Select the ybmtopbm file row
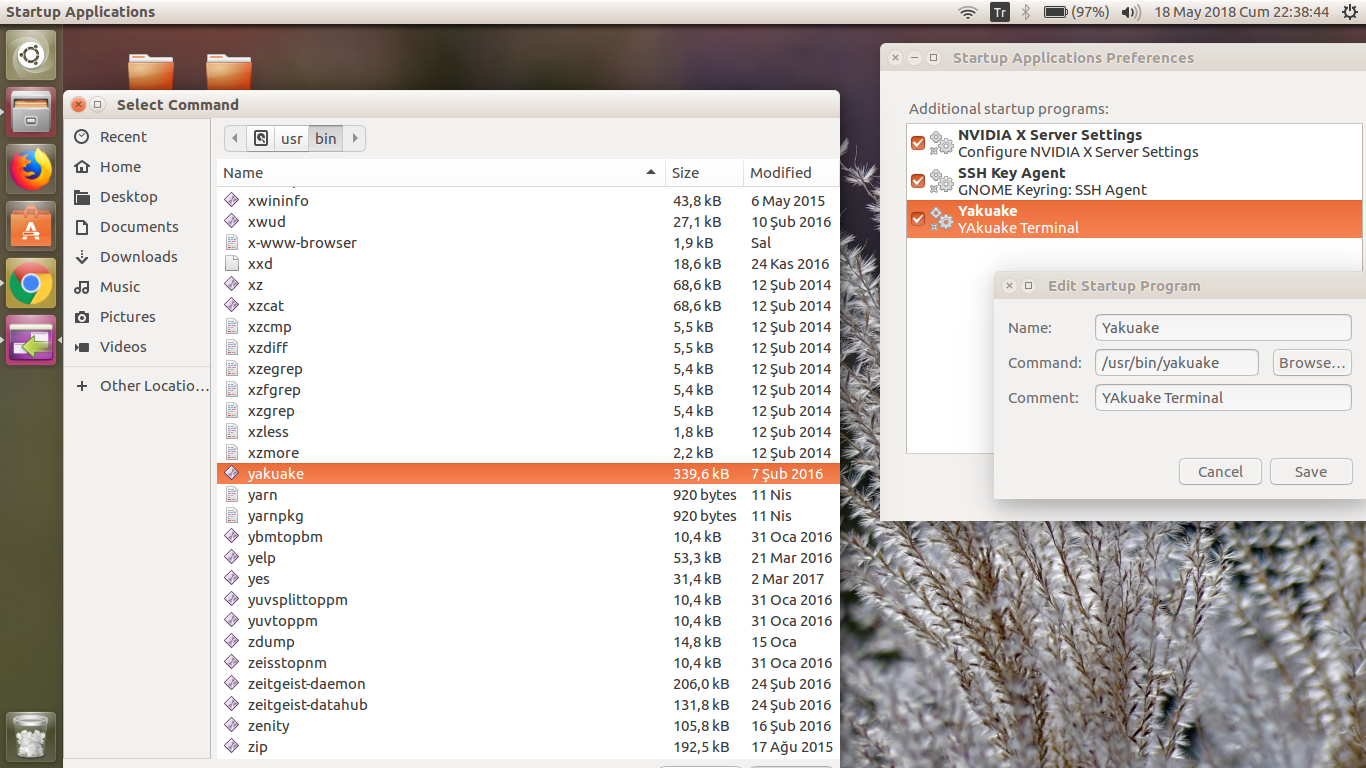This screenshot has width=1366, height=768. pos(527,537)
